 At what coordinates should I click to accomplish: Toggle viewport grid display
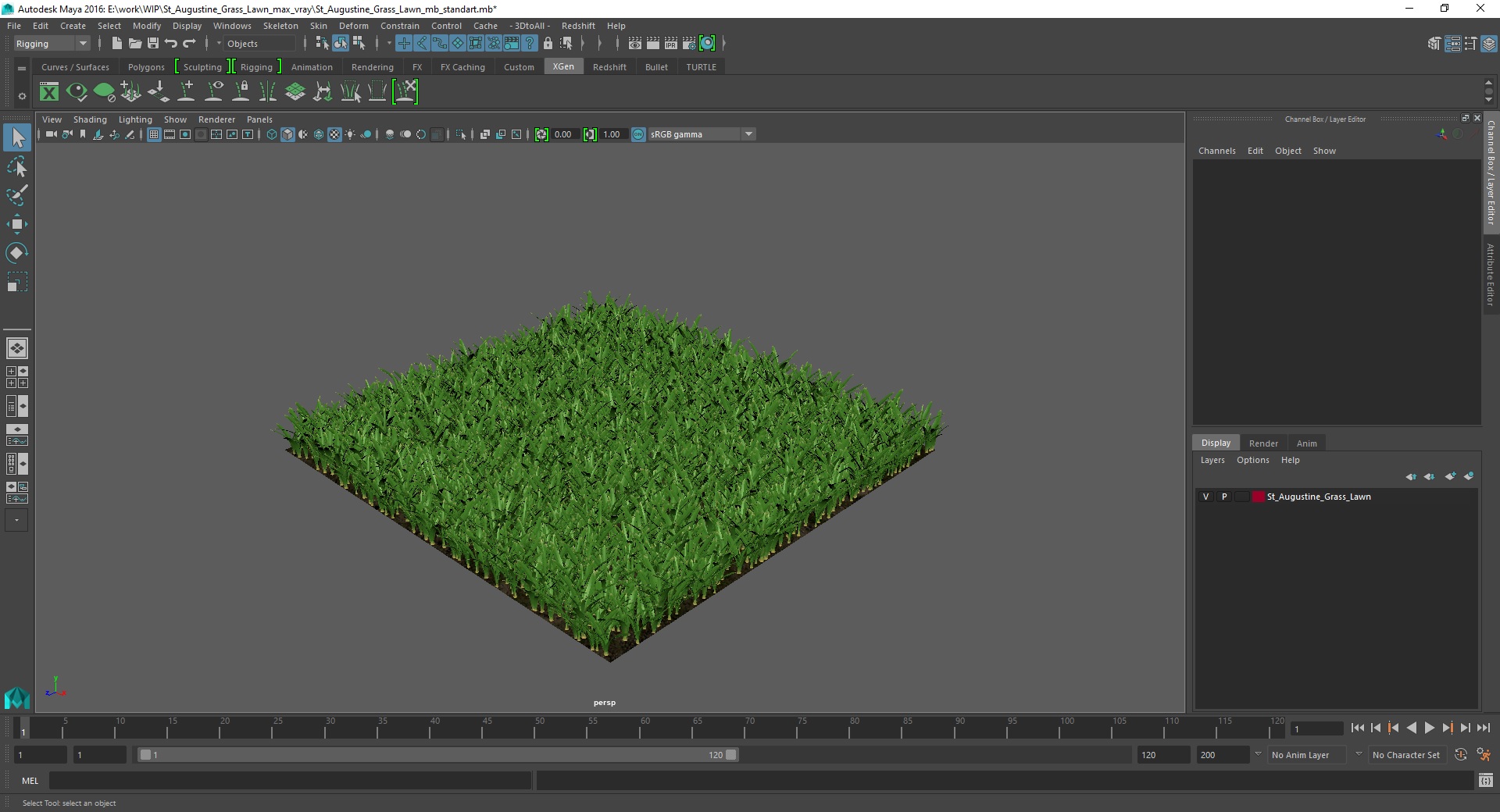(154, 134)
